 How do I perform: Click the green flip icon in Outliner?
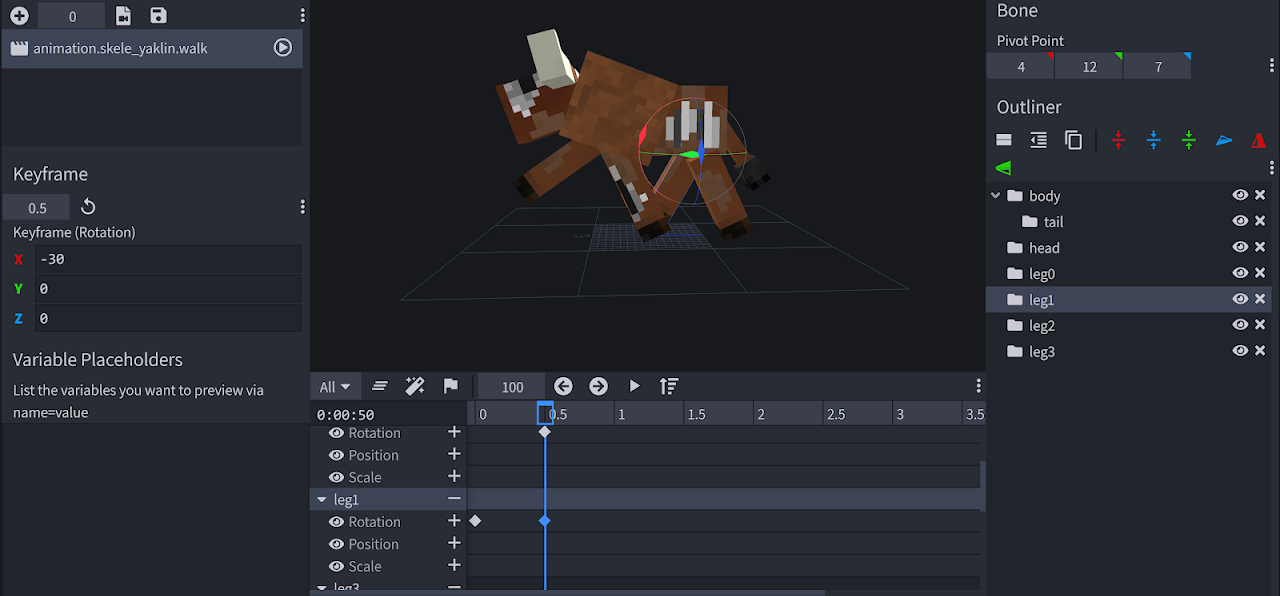[x=1004, y=168]
